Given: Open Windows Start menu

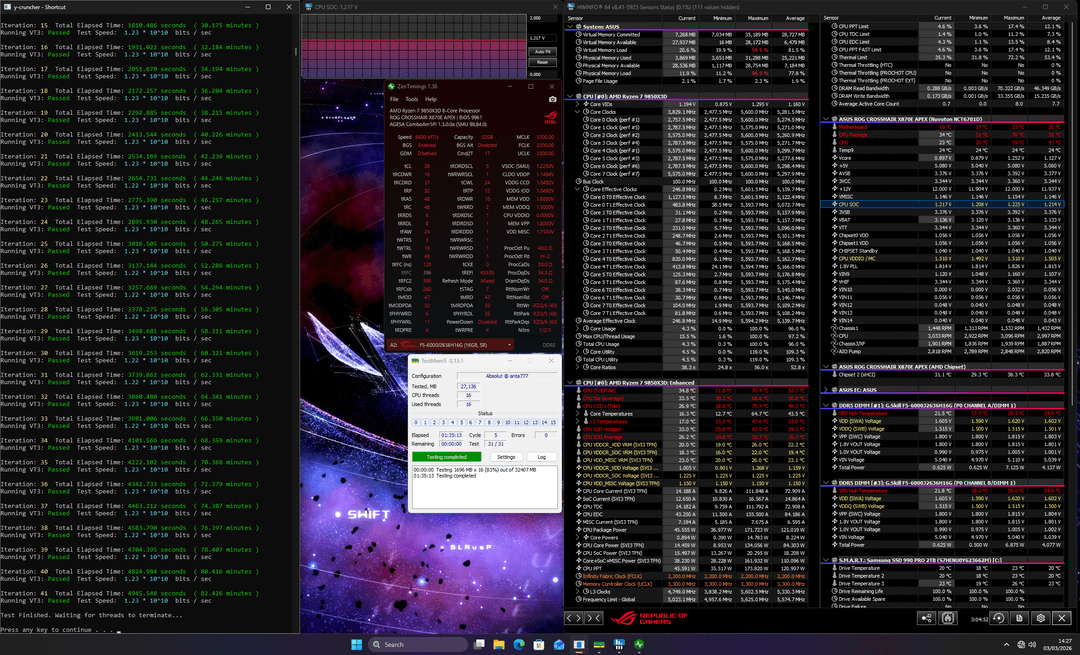Looking at the screenshot, I should (x=358, y=645).
